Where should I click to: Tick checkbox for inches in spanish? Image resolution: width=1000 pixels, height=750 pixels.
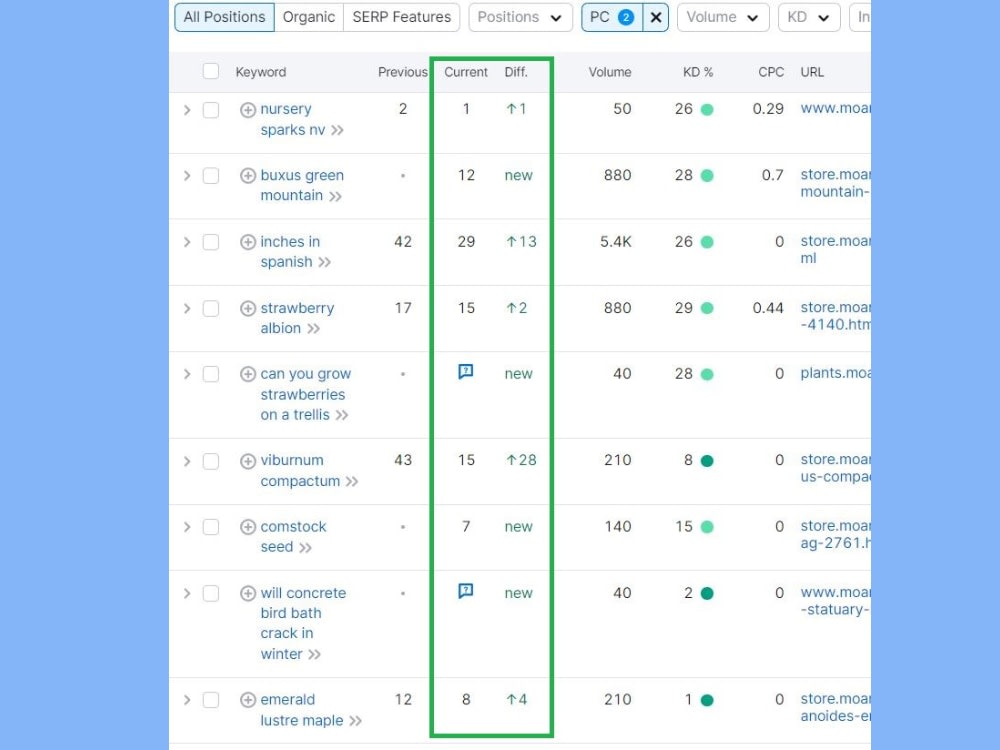pos(211,242)
